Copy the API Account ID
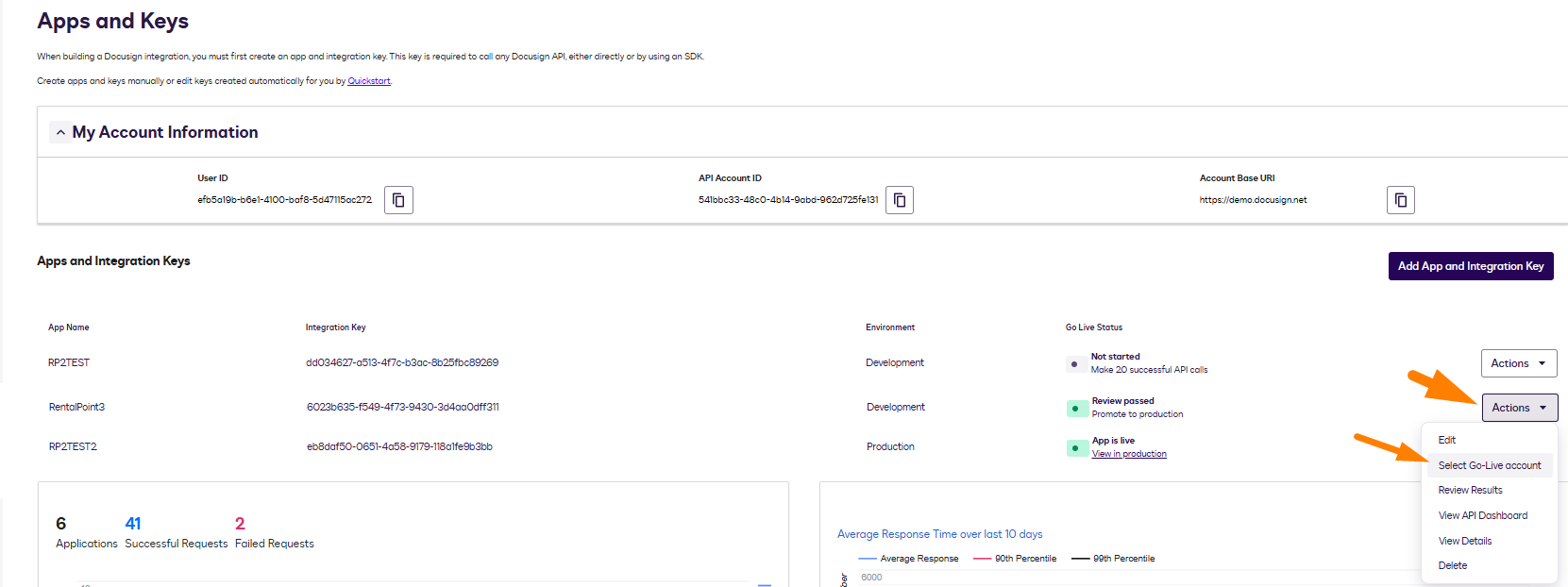 coord(900,200)
